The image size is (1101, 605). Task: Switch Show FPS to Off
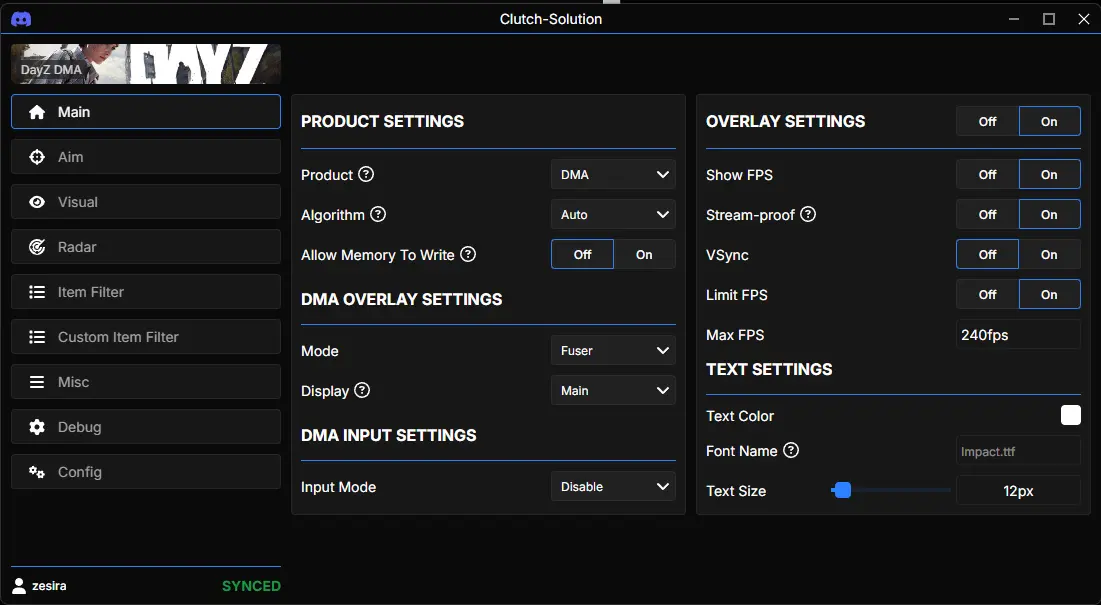coord(987,174)
